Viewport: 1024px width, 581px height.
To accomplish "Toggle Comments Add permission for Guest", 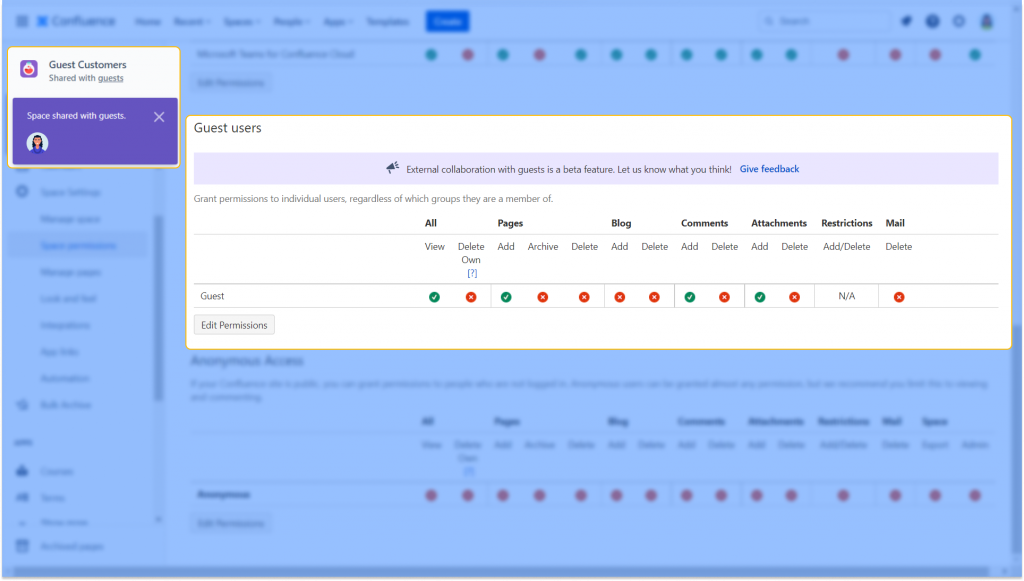I will [x=689, y=297].
